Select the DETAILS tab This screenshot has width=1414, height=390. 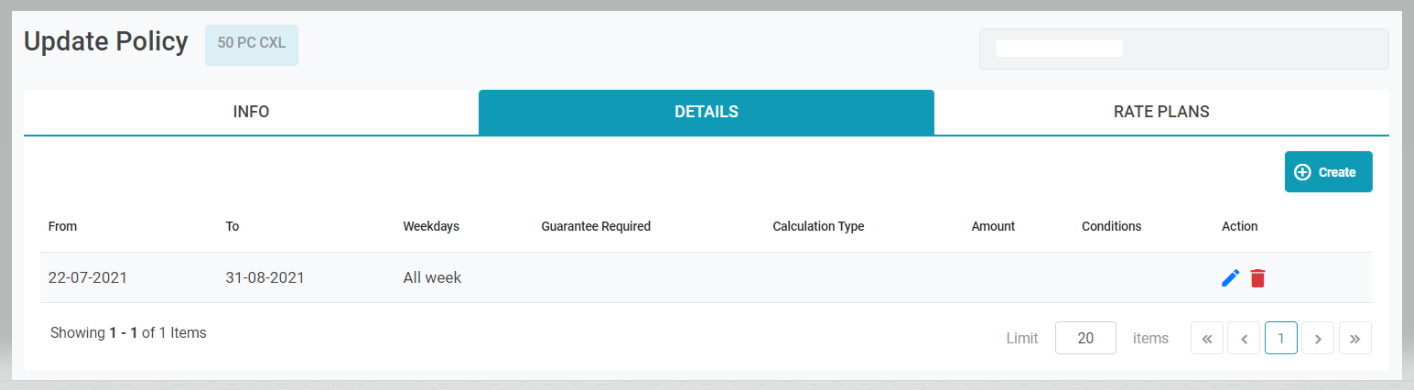point(706,112)
